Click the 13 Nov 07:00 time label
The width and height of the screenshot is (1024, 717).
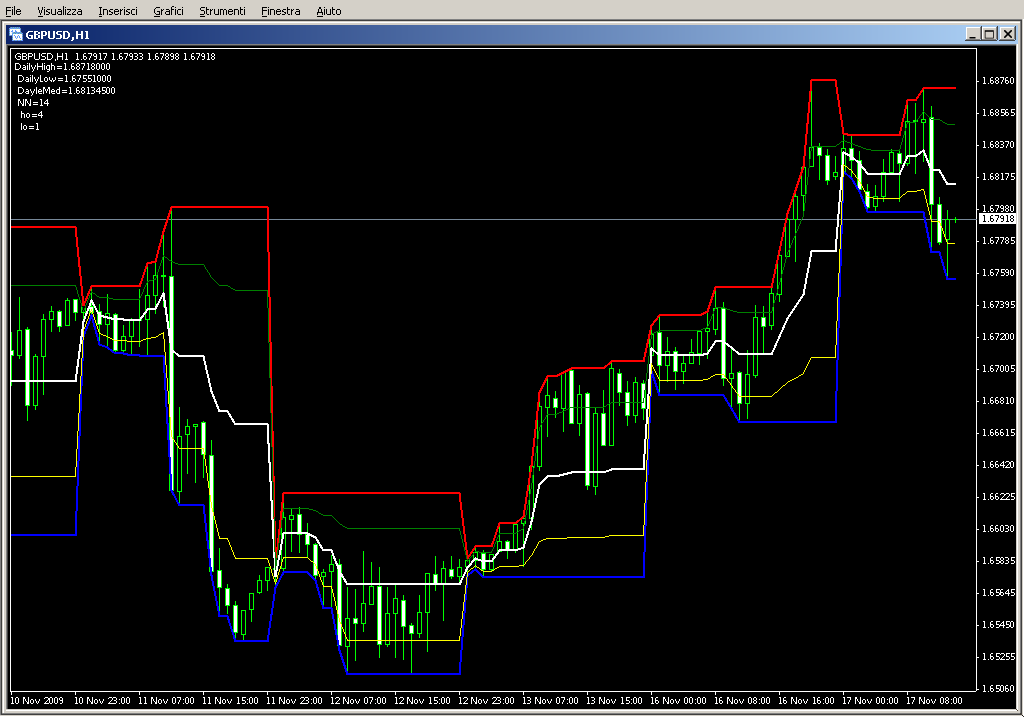point(551,701)
